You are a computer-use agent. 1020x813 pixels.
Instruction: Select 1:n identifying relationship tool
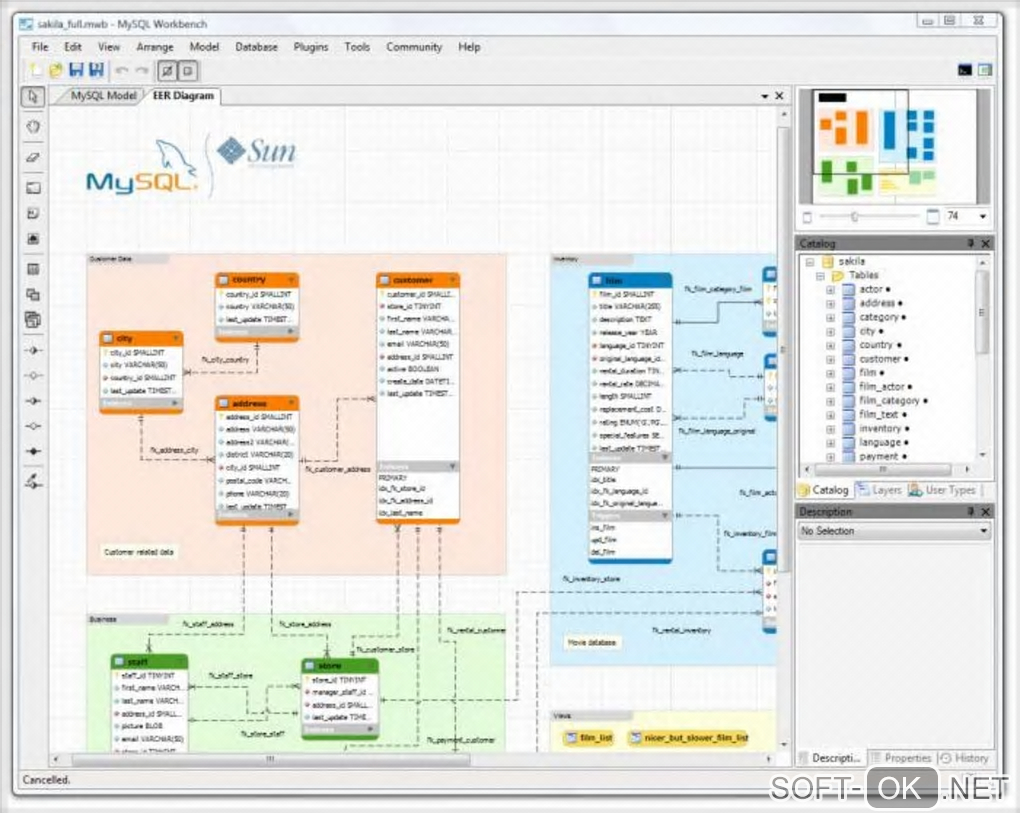33,426
